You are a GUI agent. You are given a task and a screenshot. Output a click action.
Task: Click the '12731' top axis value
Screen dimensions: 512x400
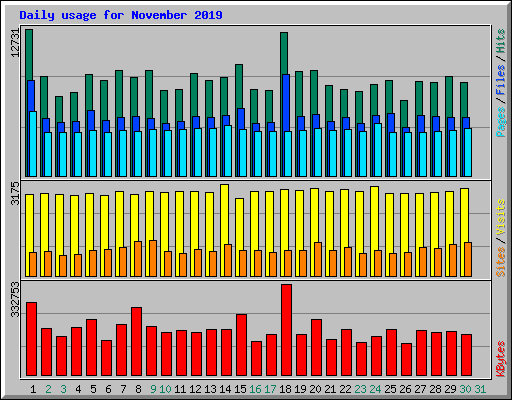pyautogui.click(x=15, y=43)
